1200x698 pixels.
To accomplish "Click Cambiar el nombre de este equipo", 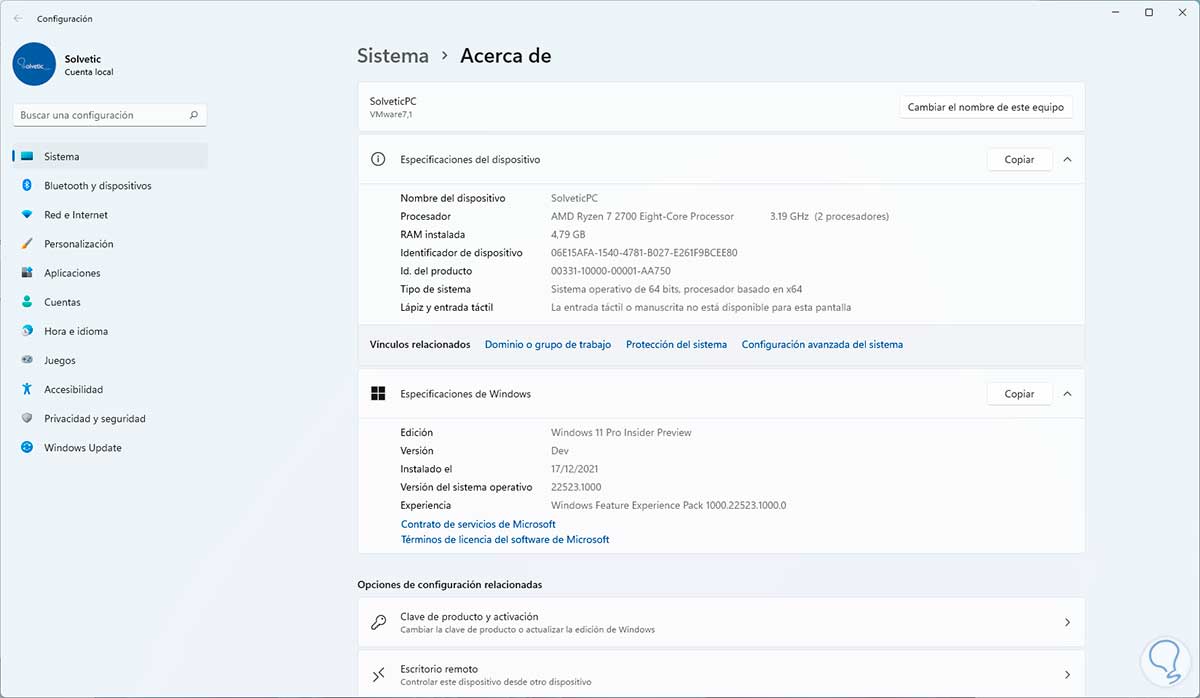I will click(986, 107).
